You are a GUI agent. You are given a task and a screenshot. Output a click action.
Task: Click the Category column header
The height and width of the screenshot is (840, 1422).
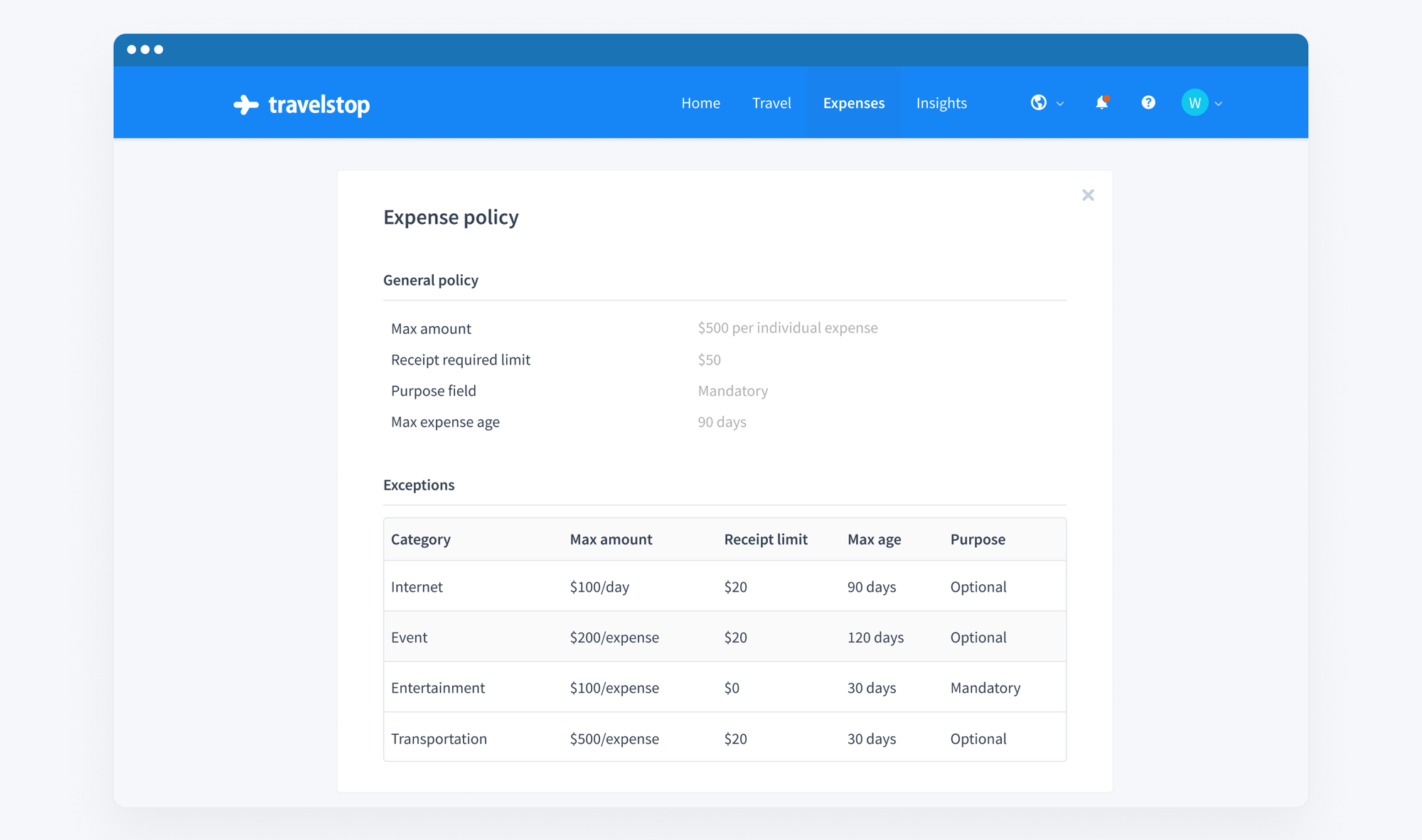click(421, 539)
